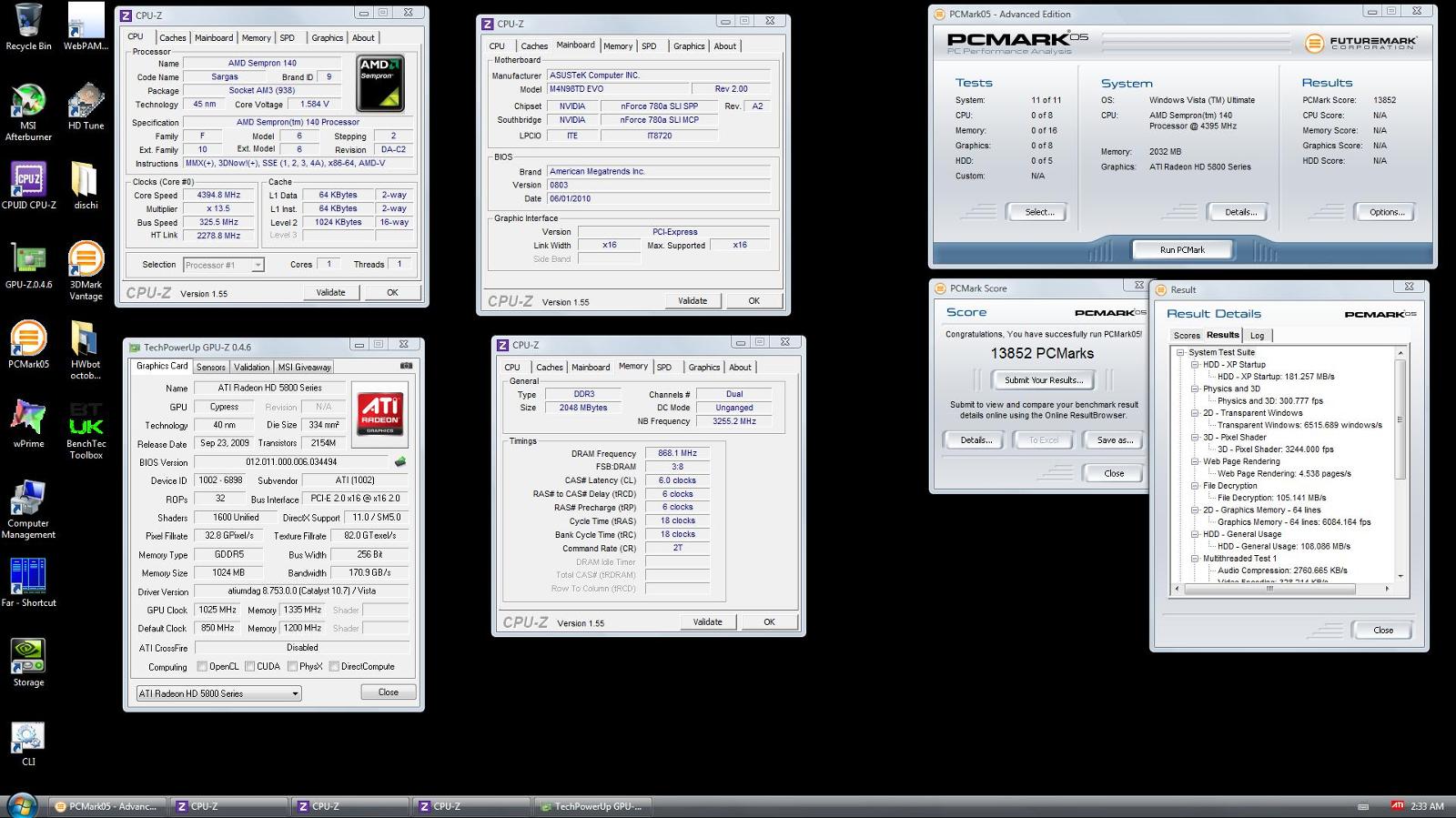
Task: Toggle the DirectCompute checkbox in GPU-Z
Action: (334, 666)
